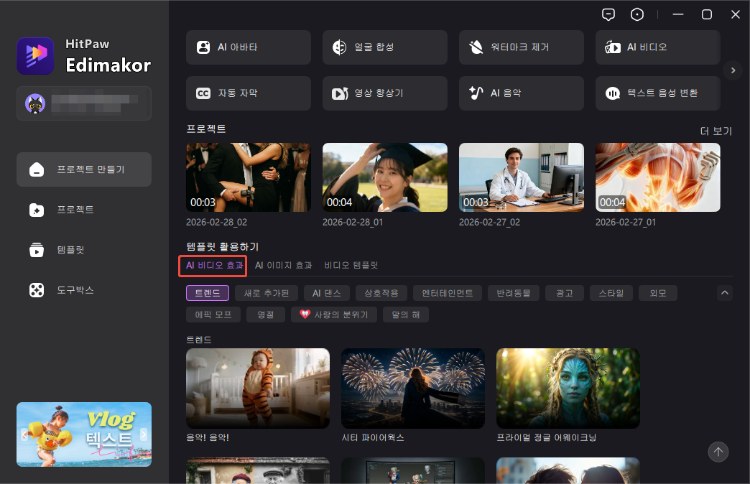Open the 얼굴 합성 face swap tool
Viewport: 750px width, 484px height.
385,47
